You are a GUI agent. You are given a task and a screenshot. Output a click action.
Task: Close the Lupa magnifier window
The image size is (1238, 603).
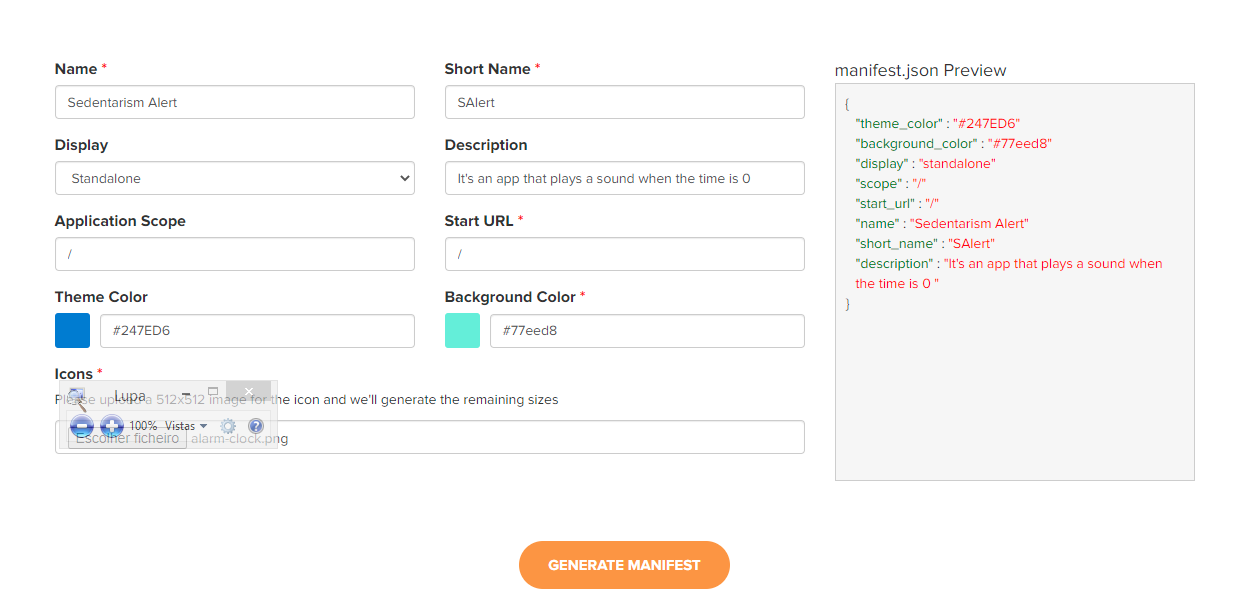point(248,391)
